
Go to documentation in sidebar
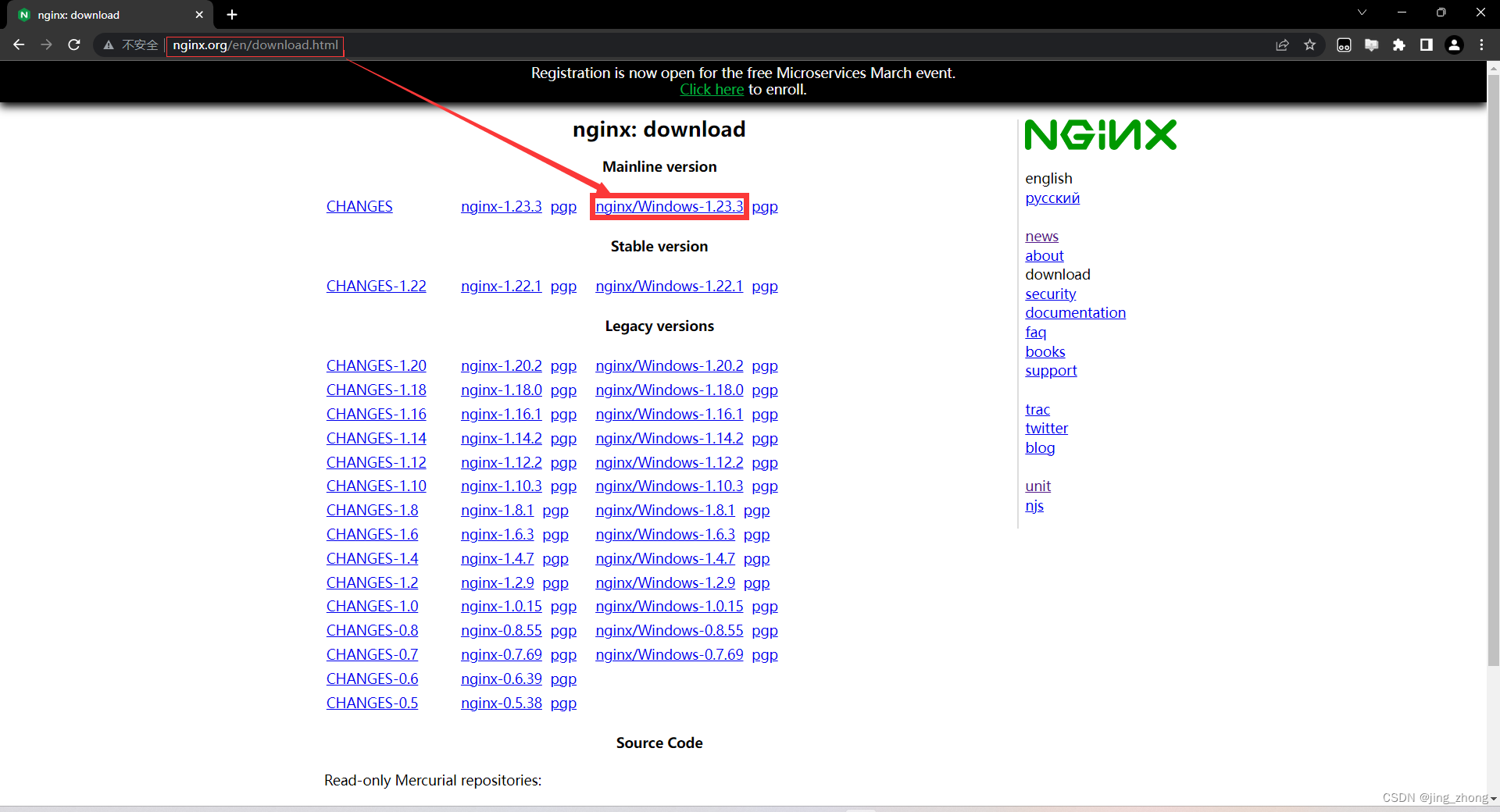(x=1075, y=313)
